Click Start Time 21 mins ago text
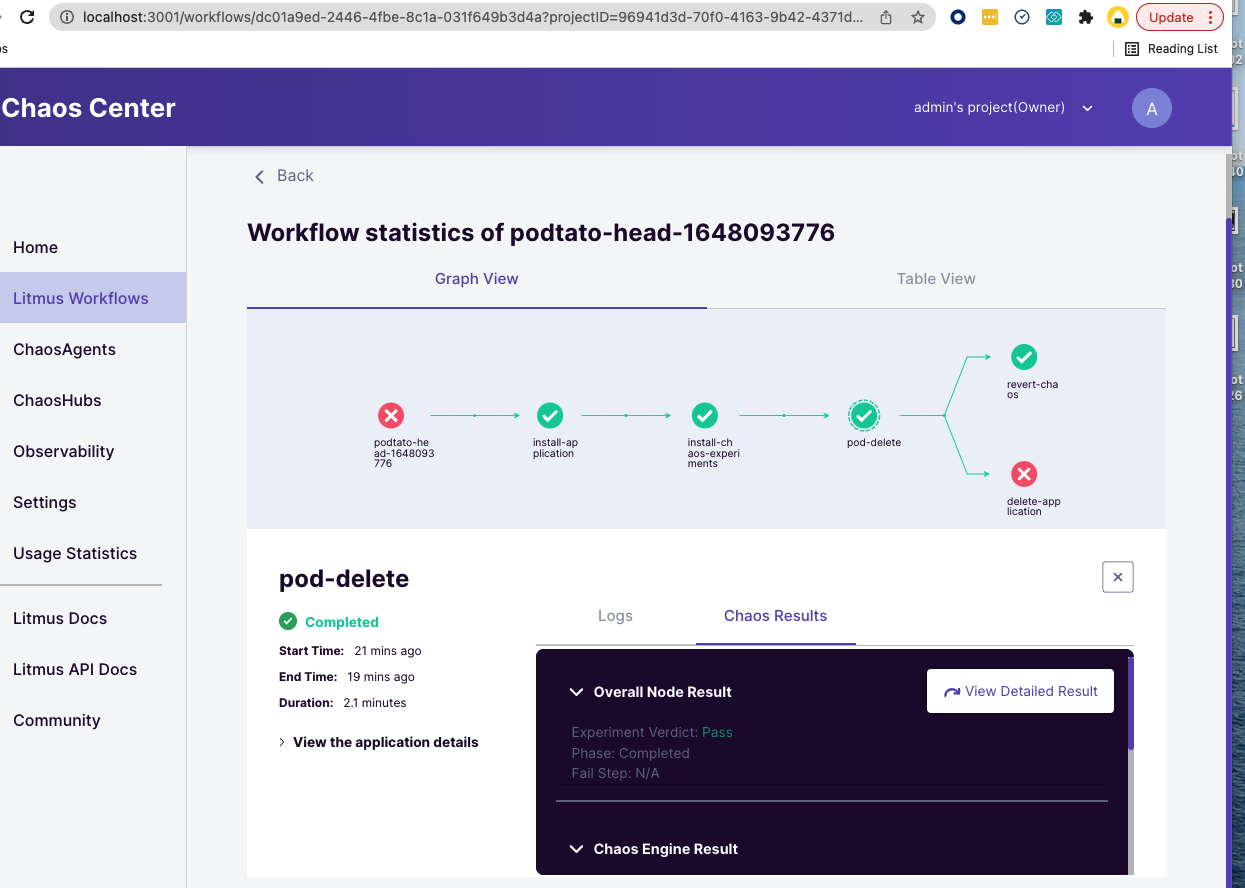1245x888 pixels. pos(350,651)
